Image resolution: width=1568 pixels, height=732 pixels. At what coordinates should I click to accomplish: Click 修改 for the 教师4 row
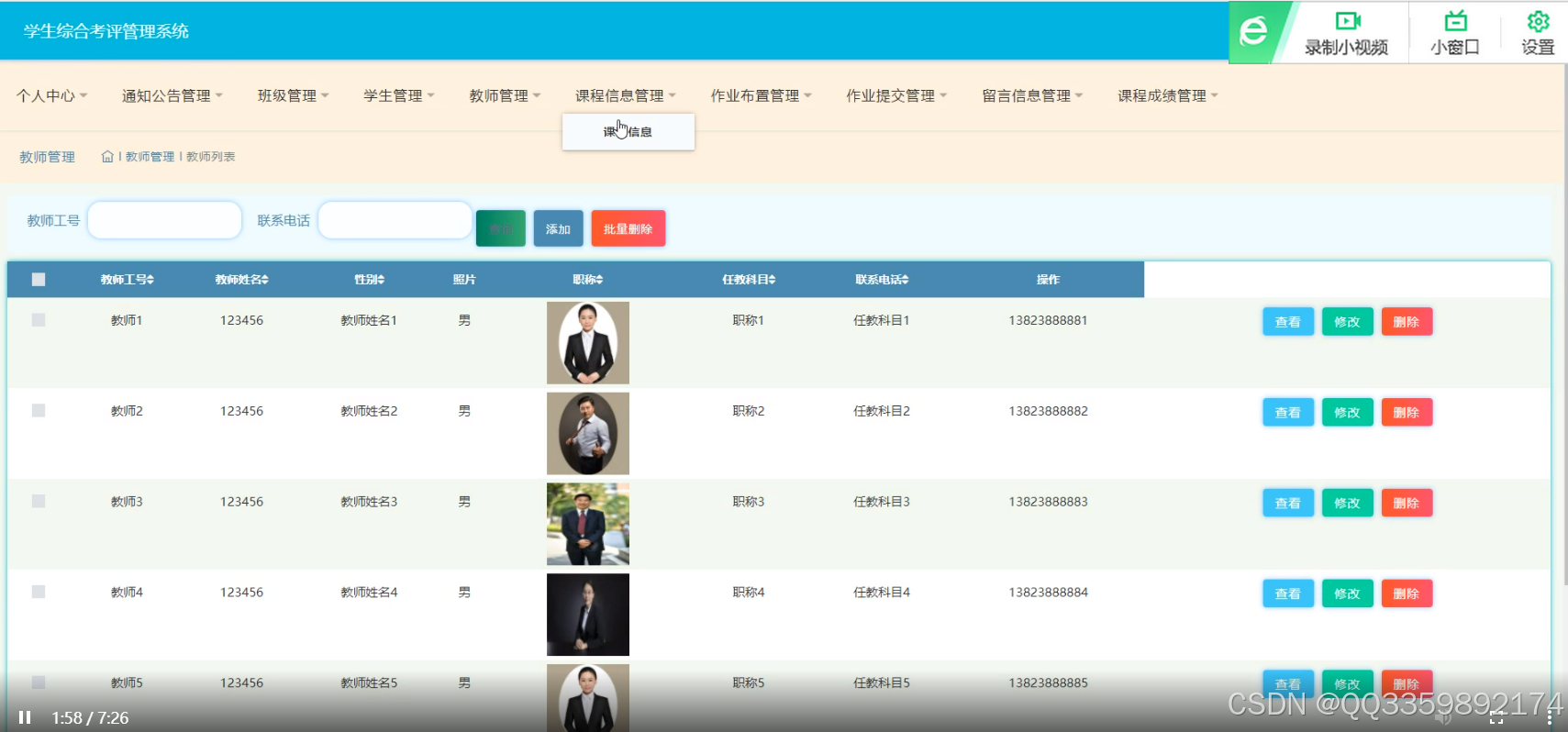coord(1348,593)
